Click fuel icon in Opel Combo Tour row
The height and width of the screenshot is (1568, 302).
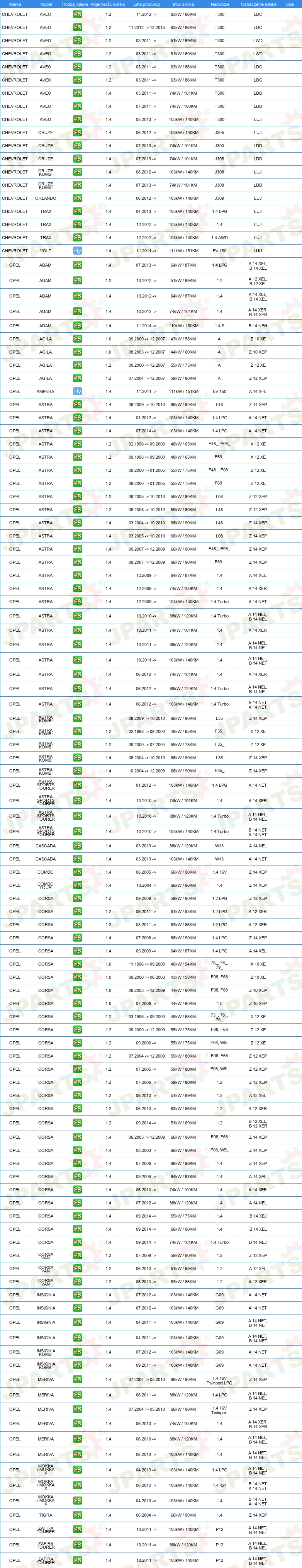[x=77, y=885]
